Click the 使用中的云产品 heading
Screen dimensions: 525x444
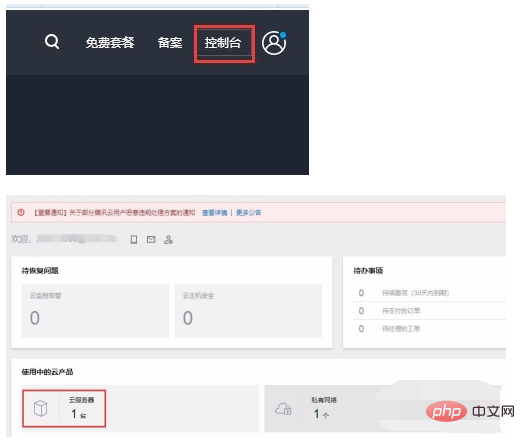click(x=47, y=372)
